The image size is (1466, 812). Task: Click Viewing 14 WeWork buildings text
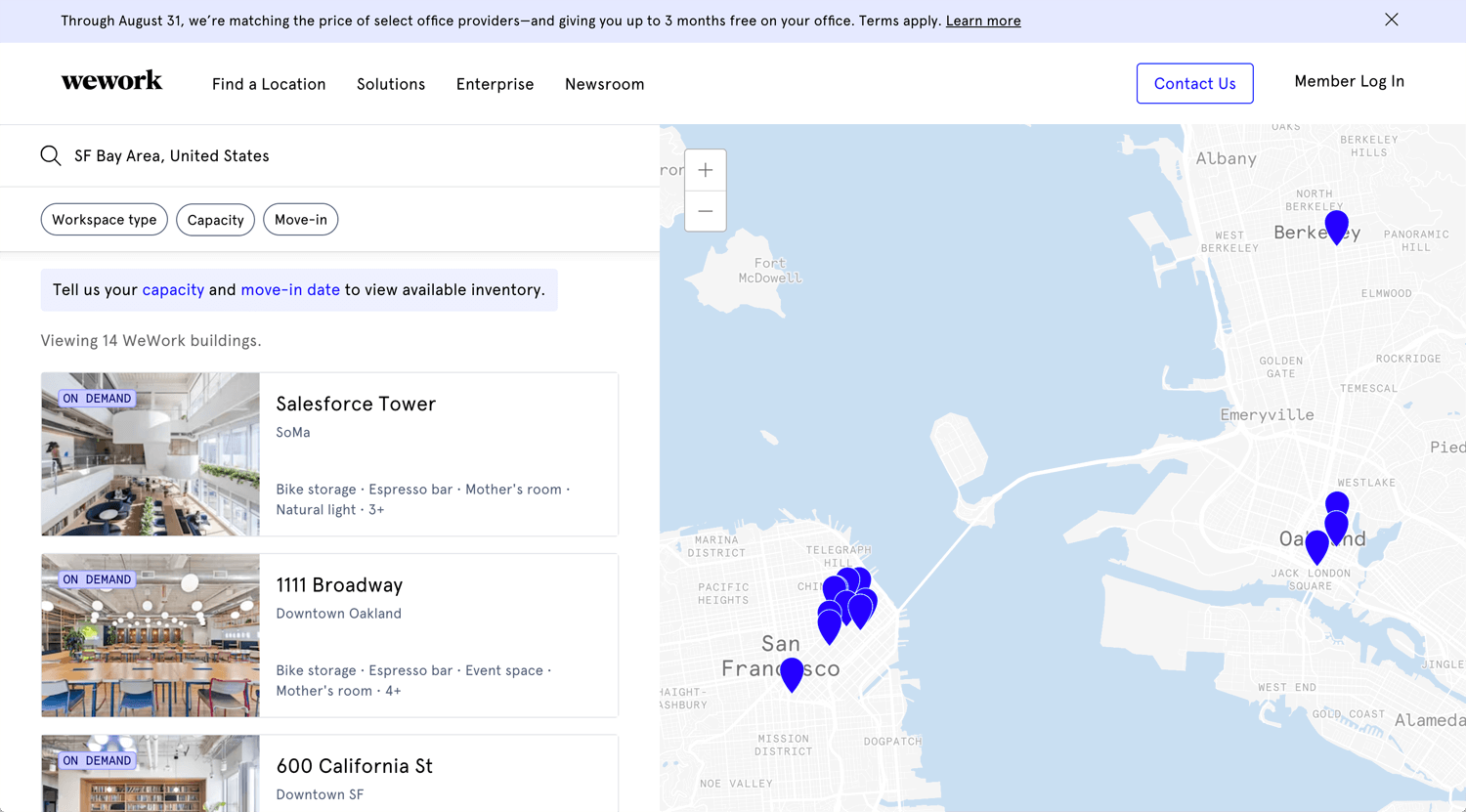(151, 340)
